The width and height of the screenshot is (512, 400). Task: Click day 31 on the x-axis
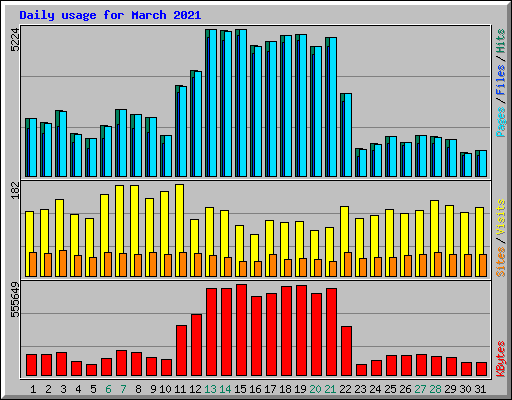[480, 389]
